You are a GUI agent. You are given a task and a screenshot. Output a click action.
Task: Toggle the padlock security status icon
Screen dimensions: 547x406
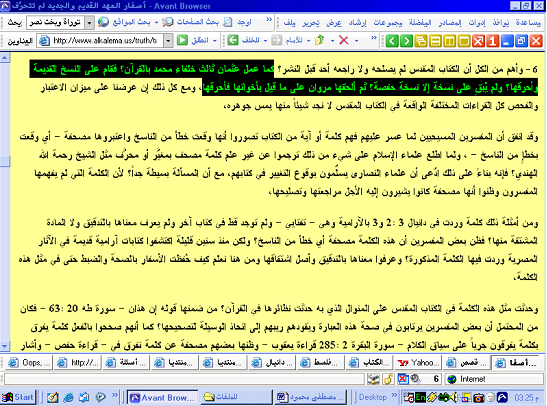[x=388, y=379]
